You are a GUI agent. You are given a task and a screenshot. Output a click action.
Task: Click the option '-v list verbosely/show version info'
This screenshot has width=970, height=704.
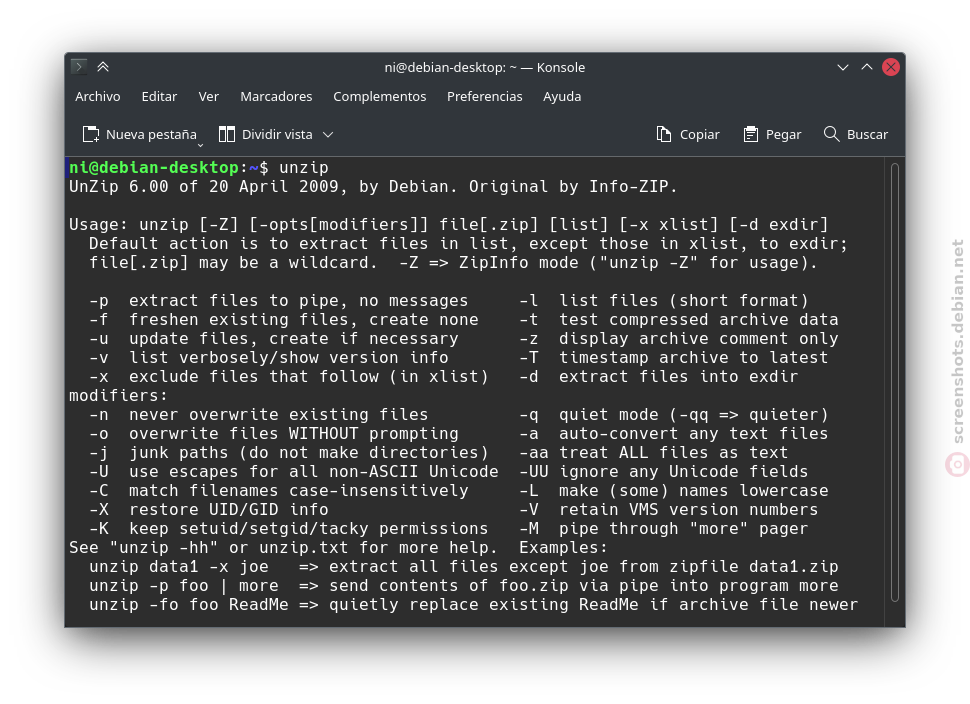[x=269, y=358]
